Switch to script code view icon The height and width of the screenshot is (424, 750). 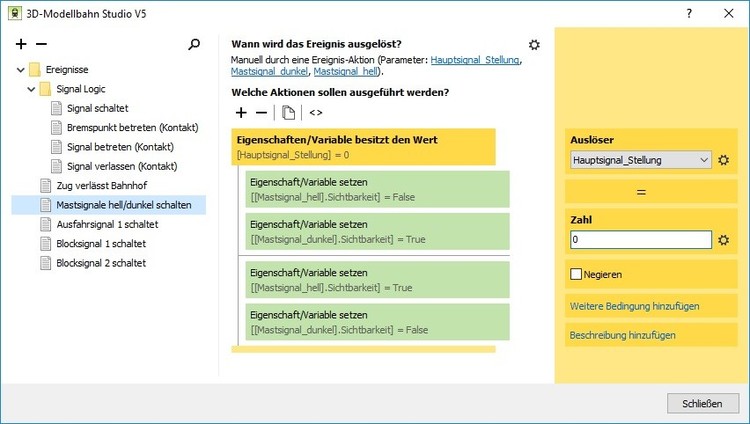click(316, 112)
